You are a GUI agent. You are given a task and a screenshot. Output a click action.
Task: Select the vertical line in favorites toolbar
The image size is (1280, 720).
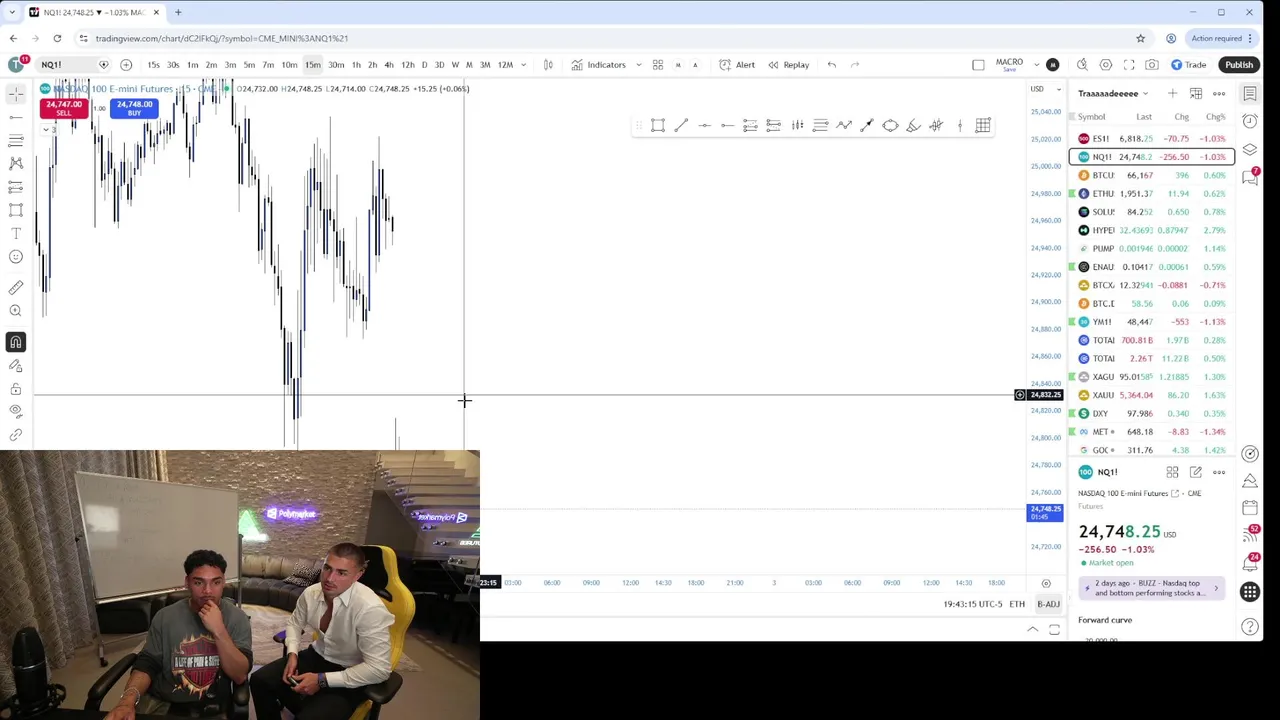[960, 125]
